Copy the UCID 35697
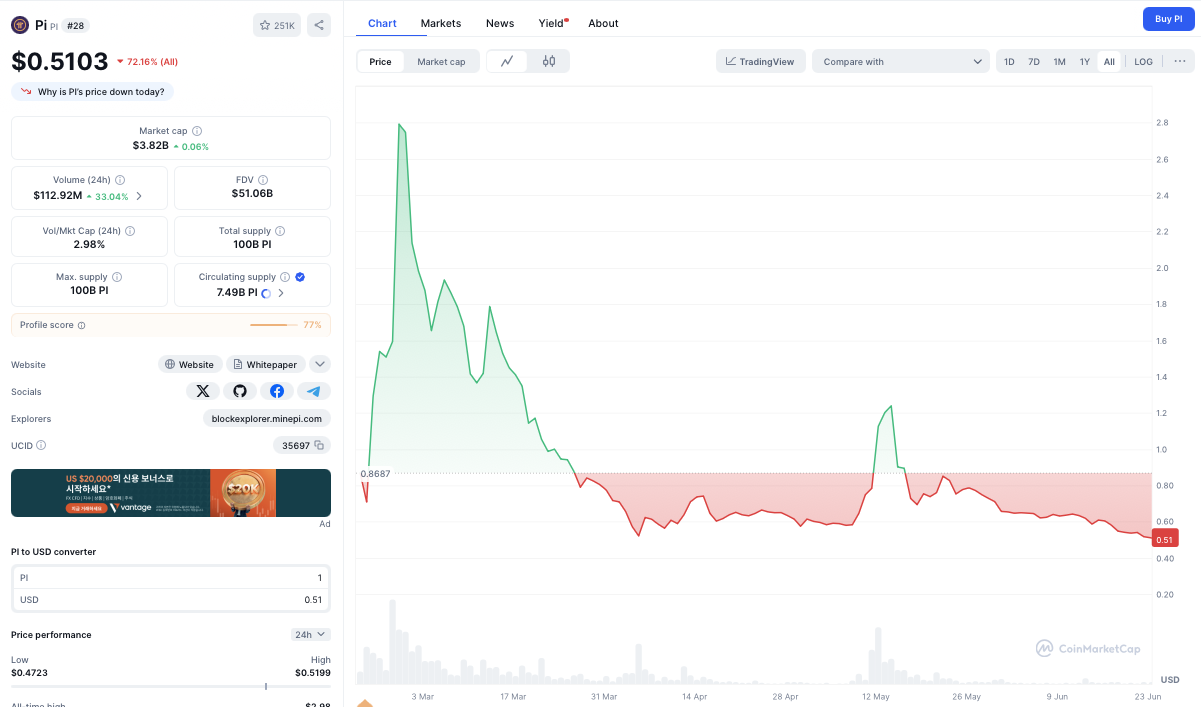 pos(319,445)
